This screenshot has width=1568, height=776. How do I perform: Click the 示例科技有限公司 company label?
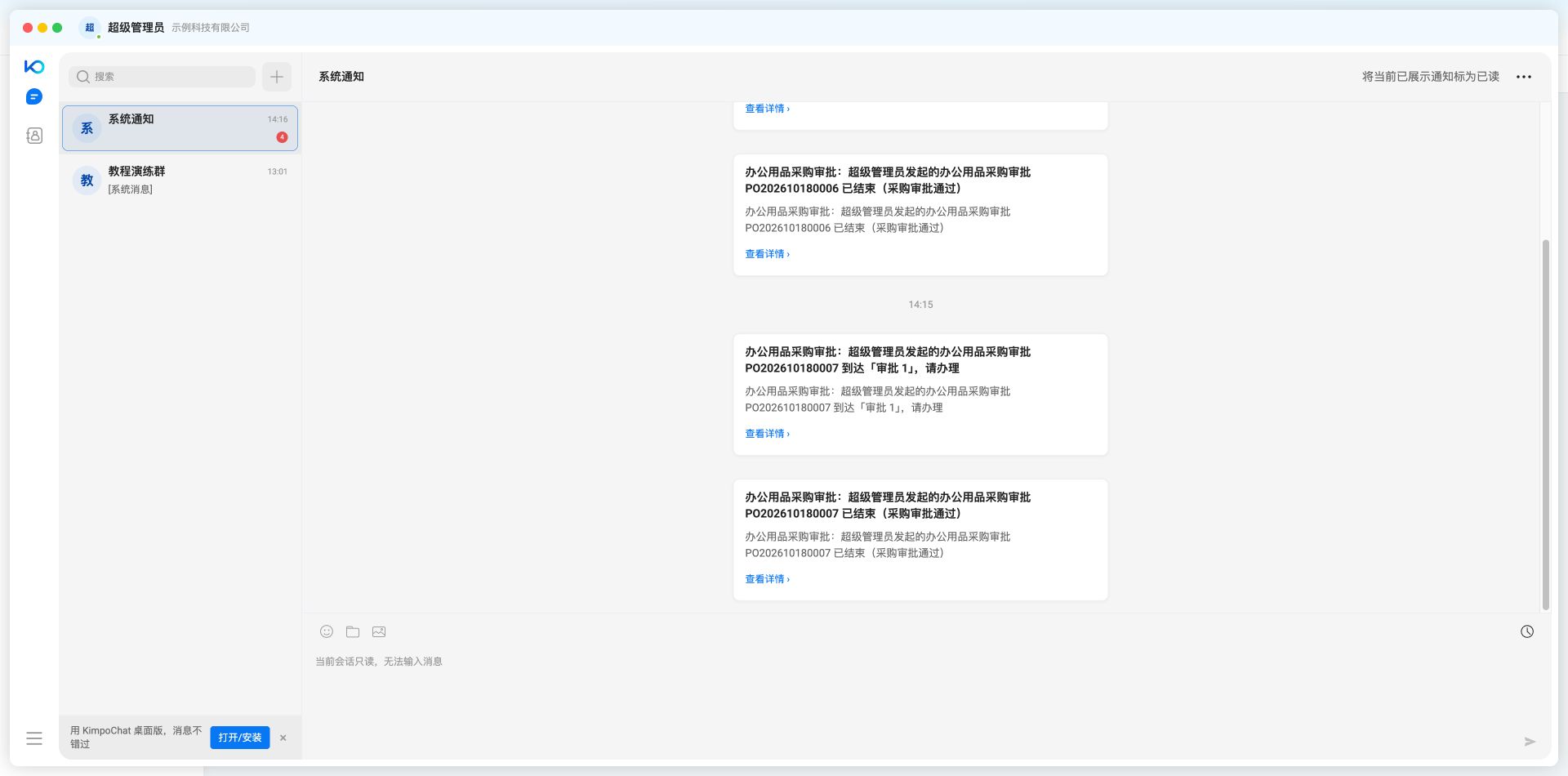(211, 28)
